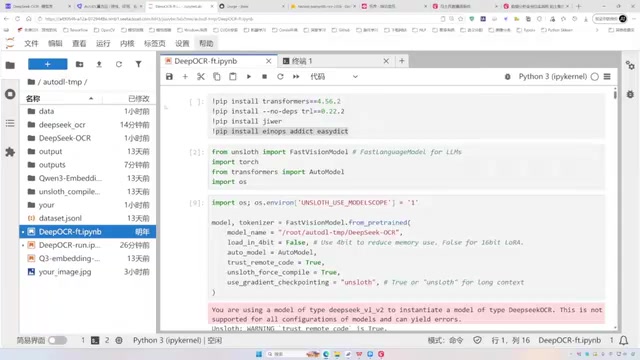
Task: Select DeepOCR-run notebook in file list
Action: coord(88,245)
